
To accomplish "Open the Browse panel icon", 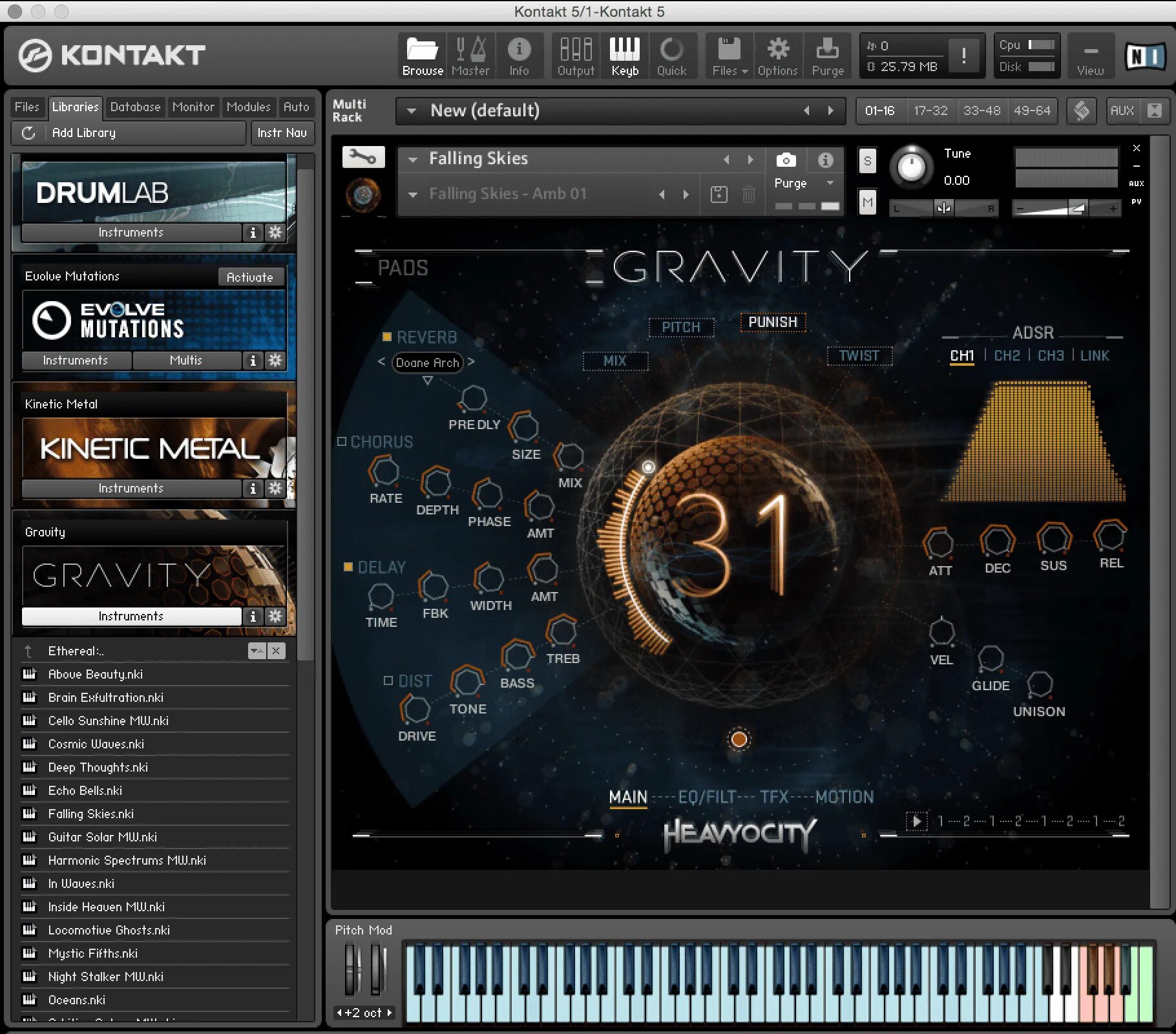I will point(423,56).
